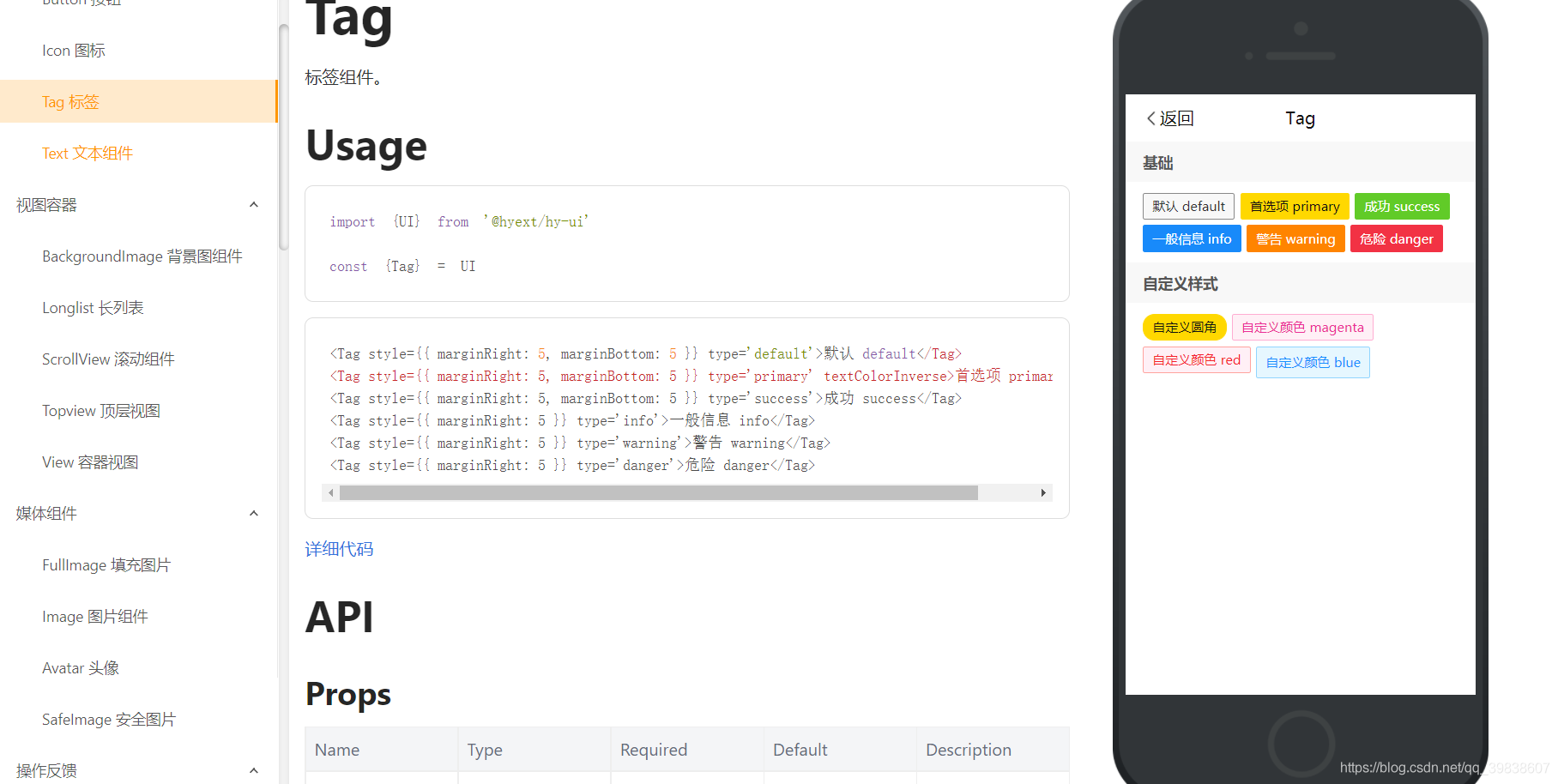Collapse the 操作反馈 section chevron
The image size is (1558, 784).
pos(254,771)
